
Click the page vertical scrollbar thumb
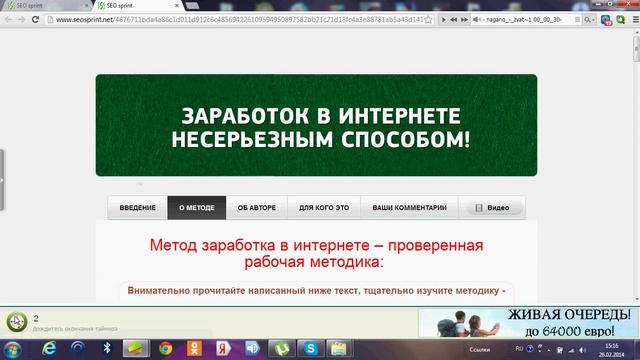[x=636, y=49]
